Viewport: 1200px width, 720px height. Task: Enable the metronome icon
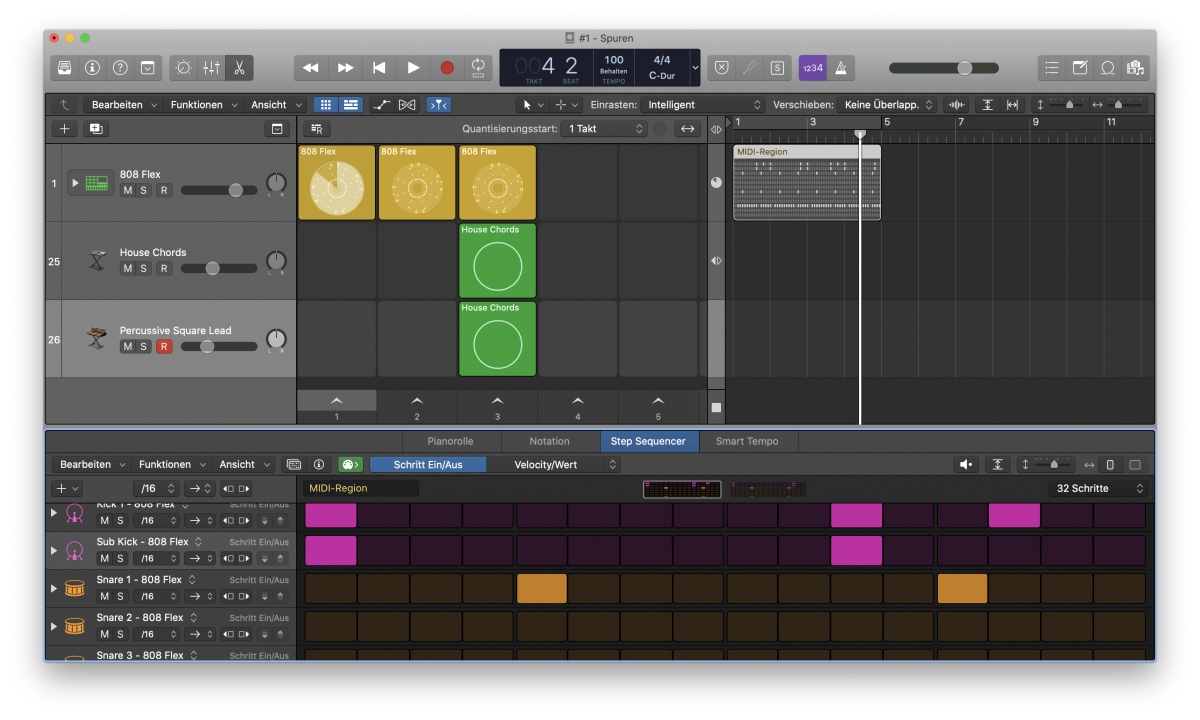(x=843, y=68)
